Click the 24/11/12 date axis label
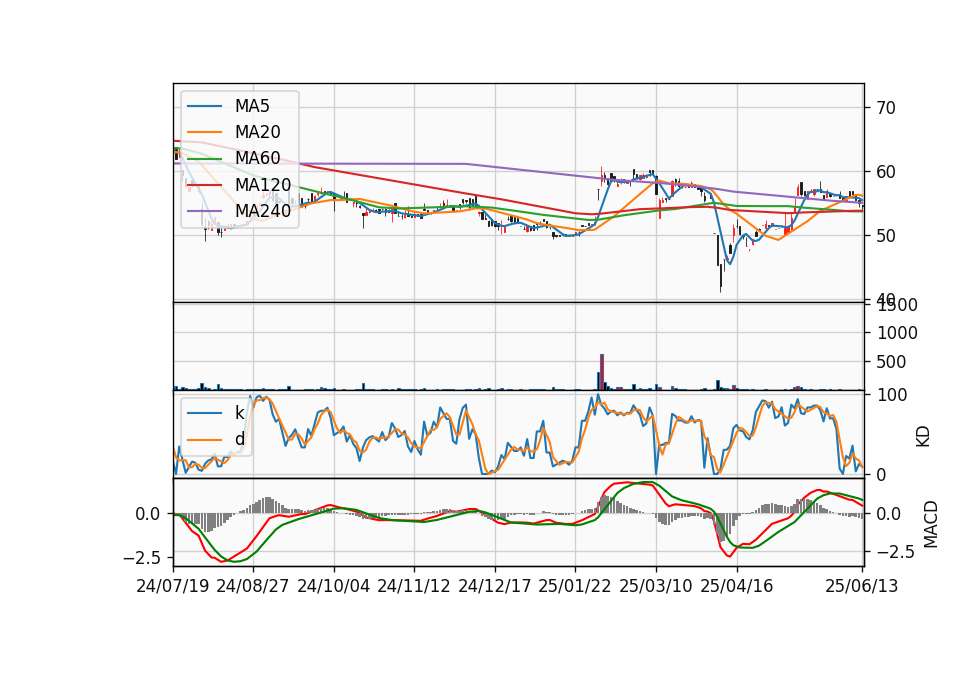Viewport: 960px width, 690px height. (414, 586)
